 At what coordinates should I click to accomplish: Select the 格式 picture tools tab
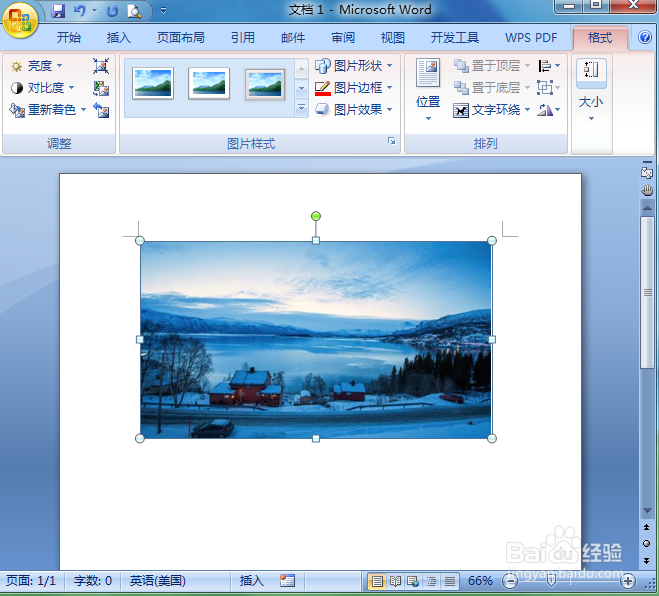point(600,38)
